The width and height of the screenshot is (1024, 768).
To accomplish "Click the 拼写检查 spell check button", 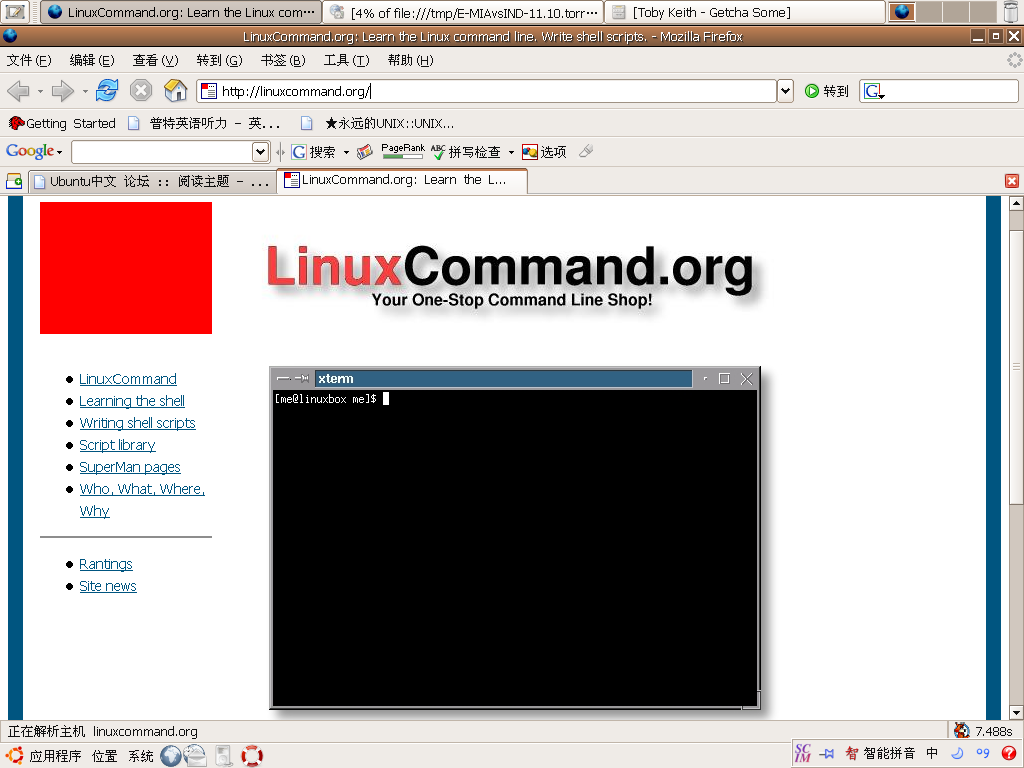I will pos(466,152).
